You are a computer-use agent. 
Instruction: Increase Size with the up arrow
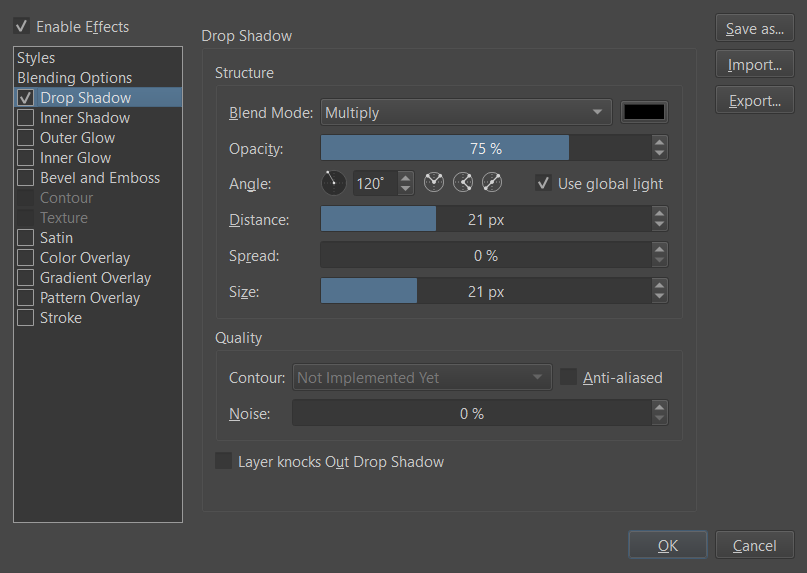[659, 286]
